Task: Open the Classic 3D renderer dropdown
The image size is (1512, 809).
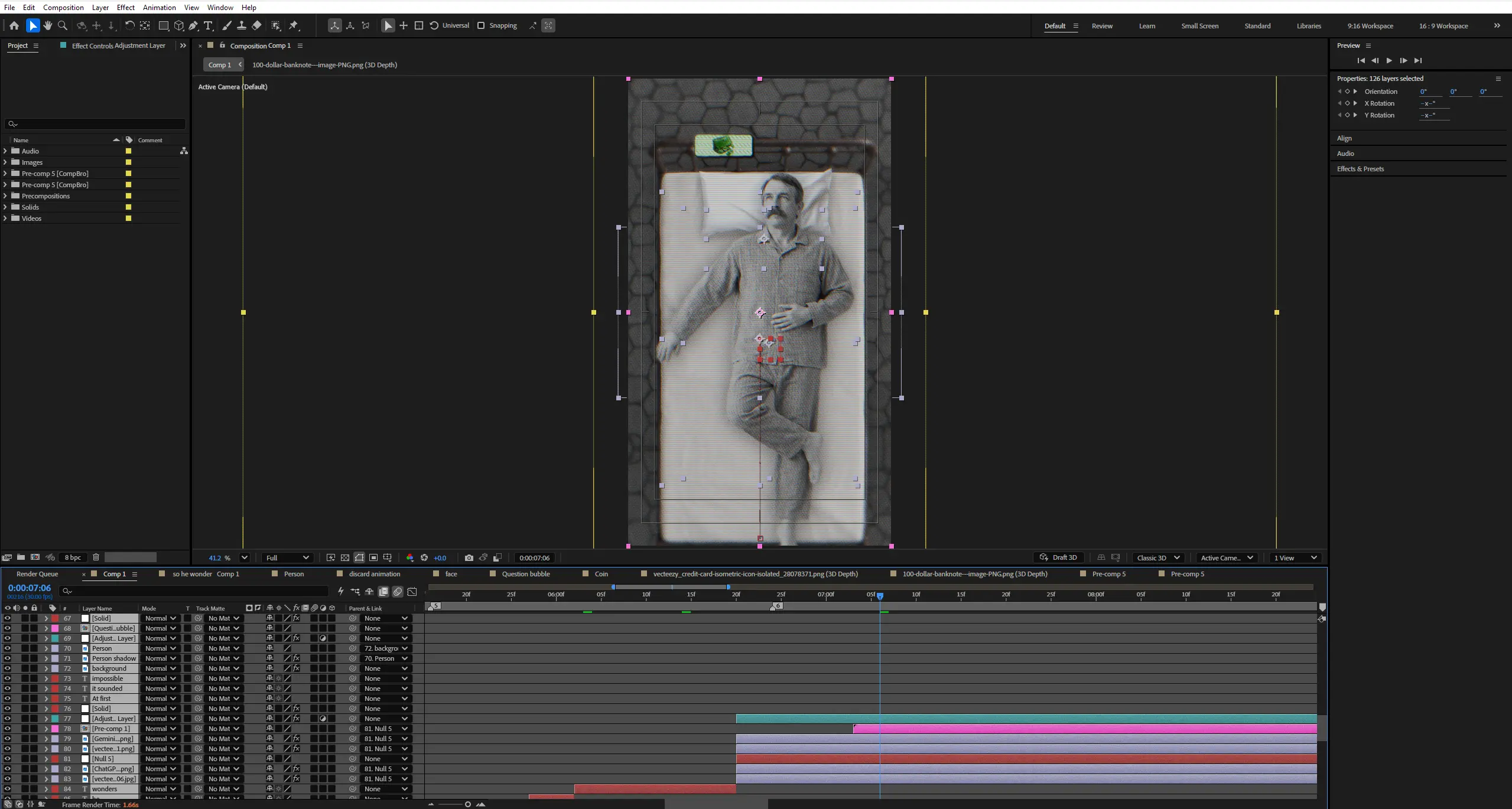Action: (x=1158, y=557)
